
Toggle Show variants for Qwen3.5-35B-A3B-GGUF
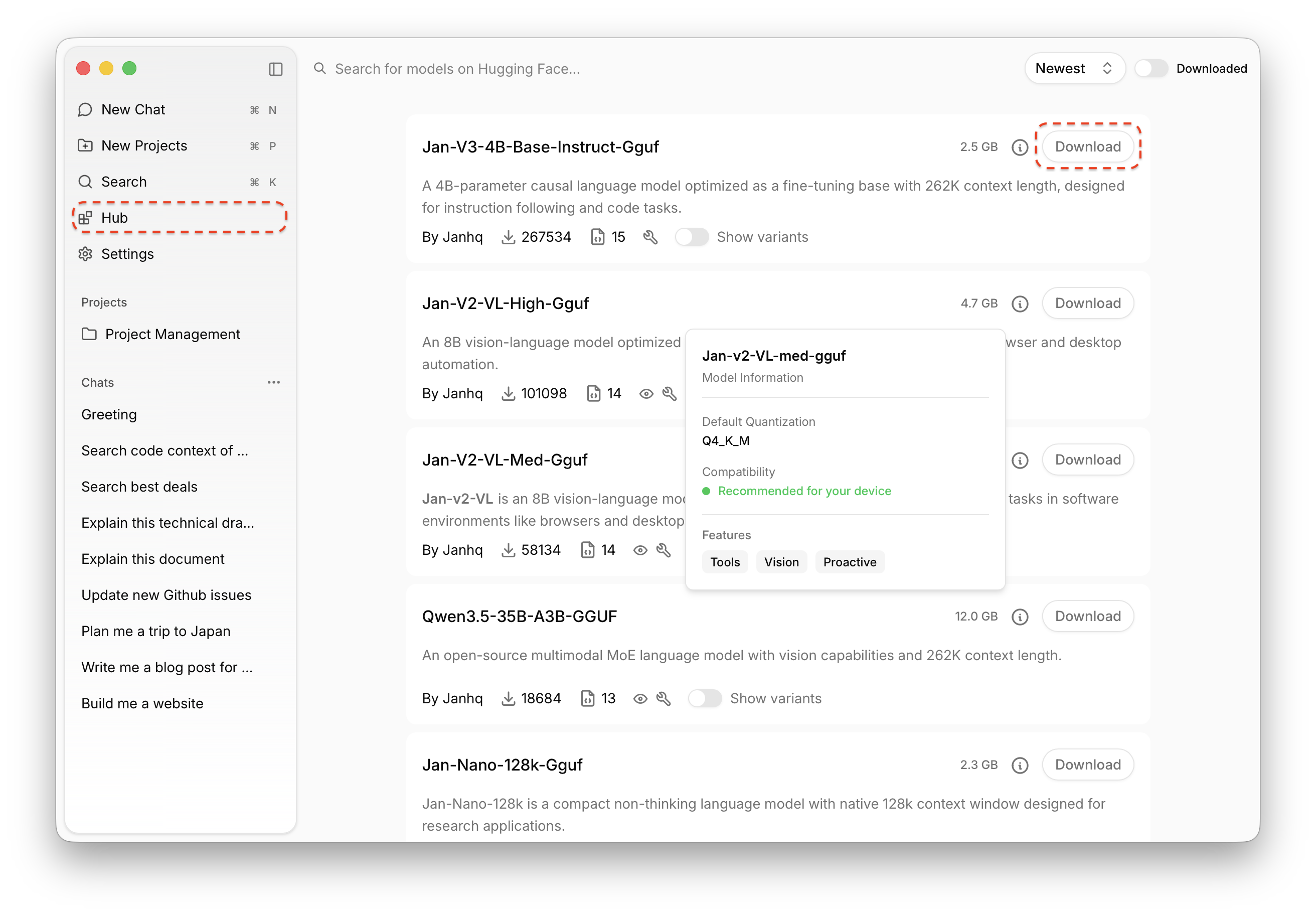(x=705, y=699)
